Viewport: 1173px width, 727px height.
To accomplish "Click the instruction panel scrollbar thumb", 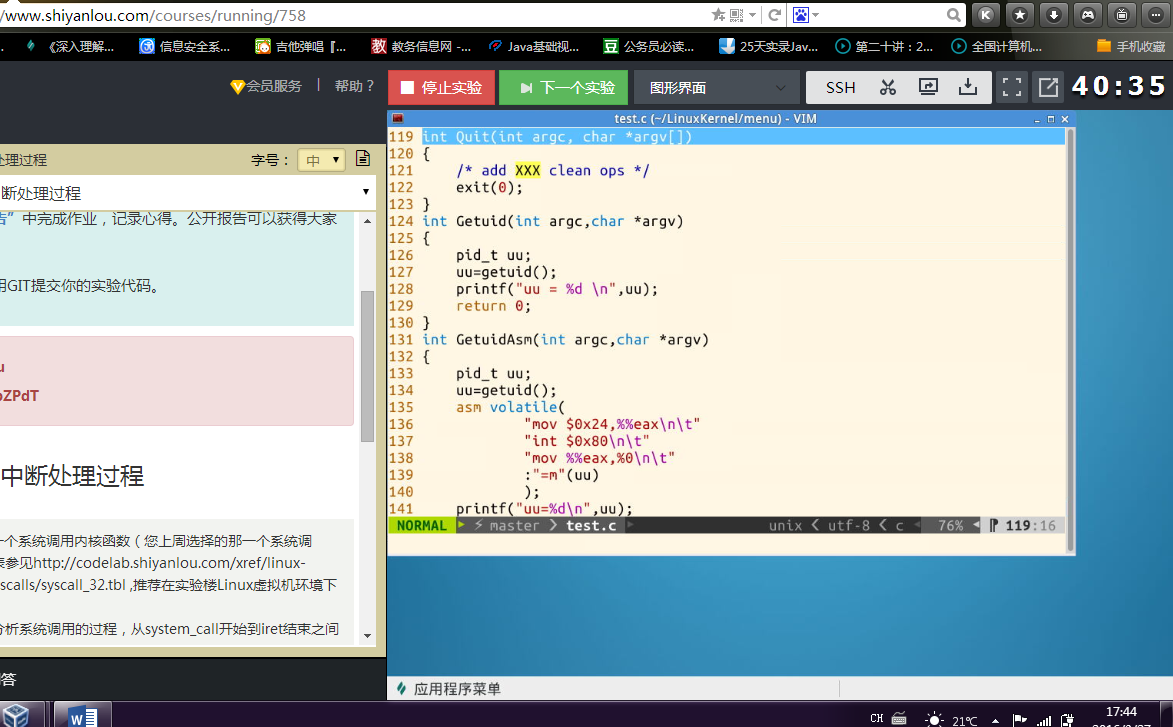I will click(x=367, y=366).
